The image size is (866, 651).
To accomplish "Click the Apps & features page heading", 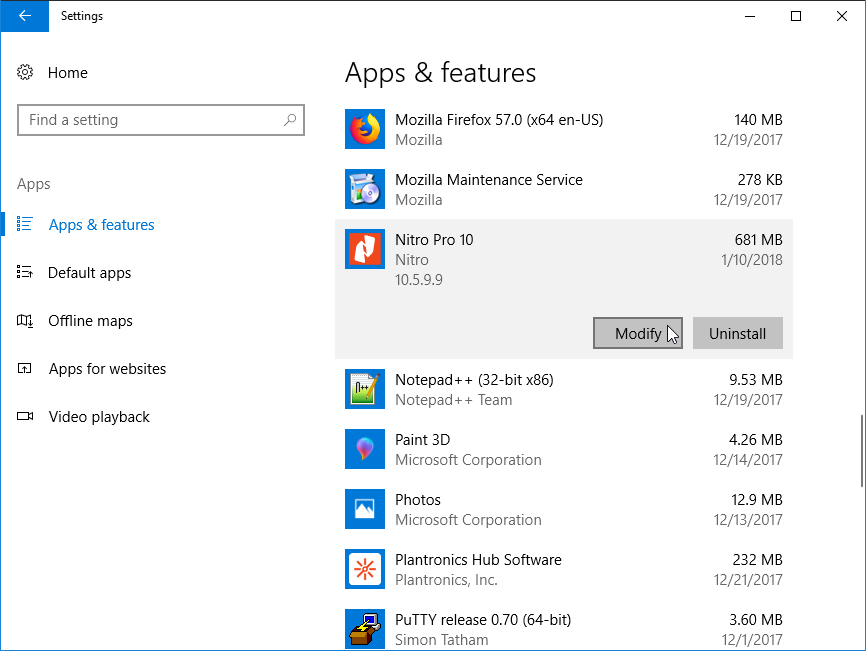I will click(x=440, y=73).
